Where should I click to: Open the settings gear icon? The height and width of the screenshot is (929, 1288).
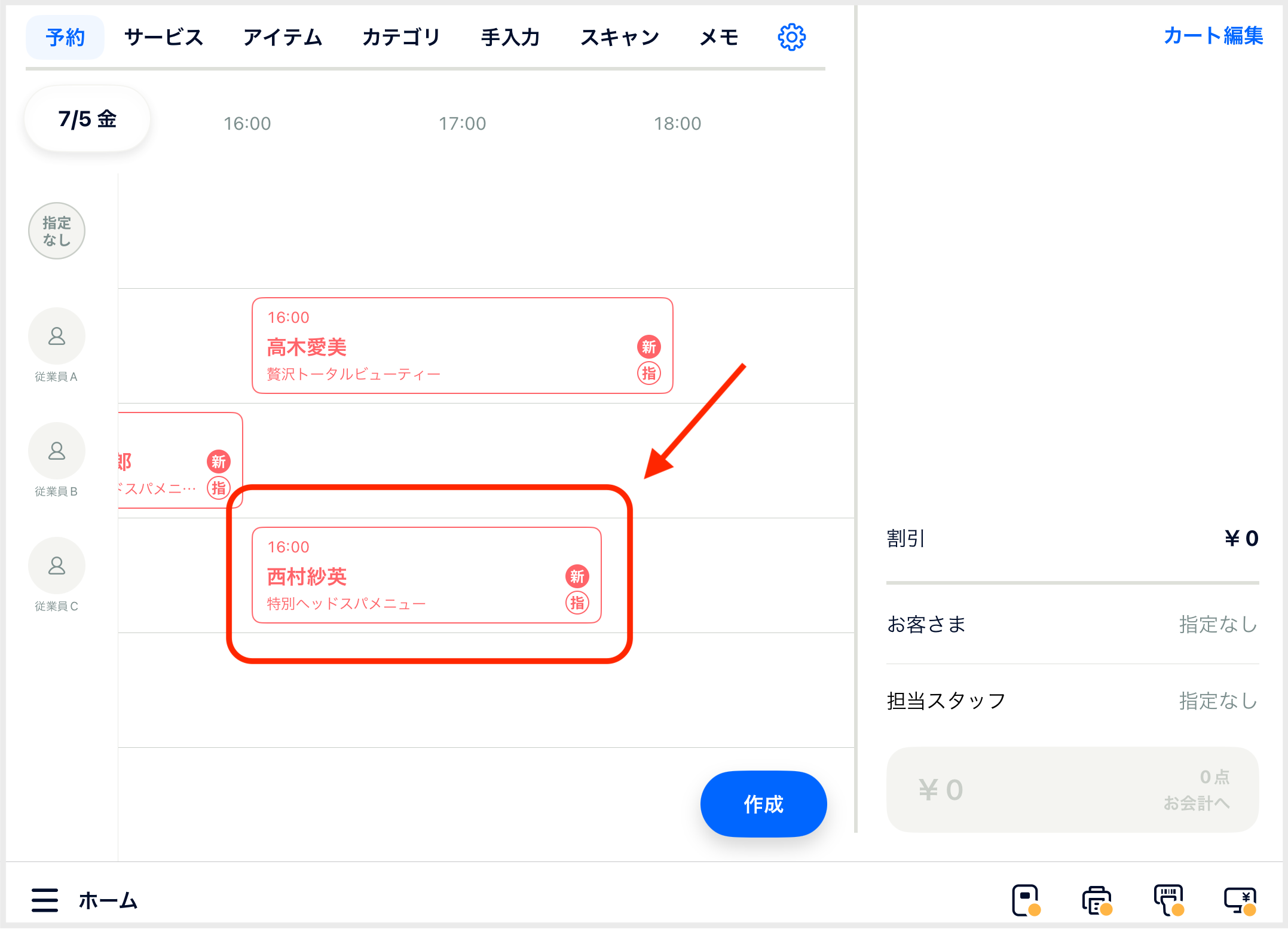pos(791,38)
